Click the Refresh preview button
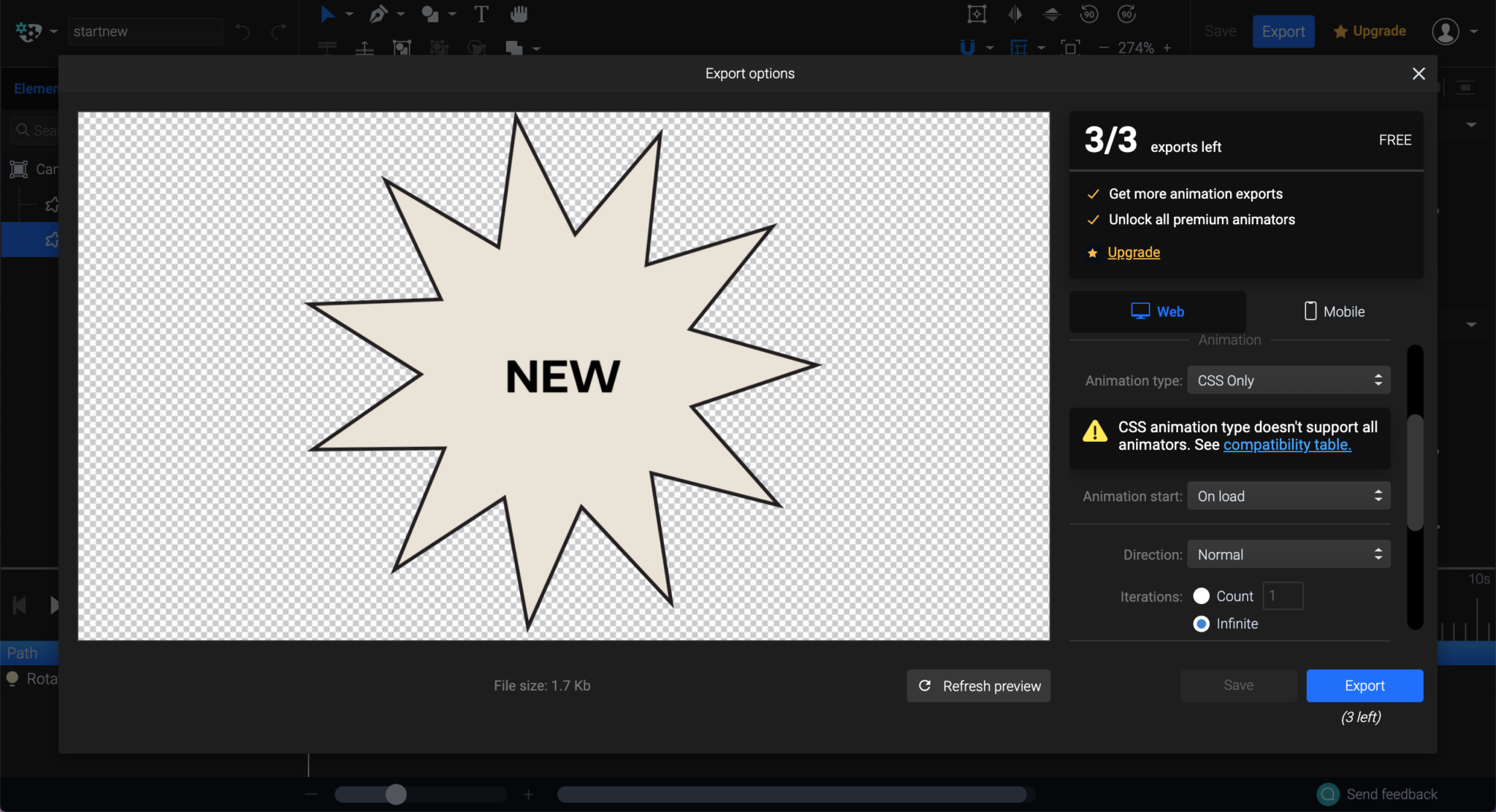 point(978,686)
